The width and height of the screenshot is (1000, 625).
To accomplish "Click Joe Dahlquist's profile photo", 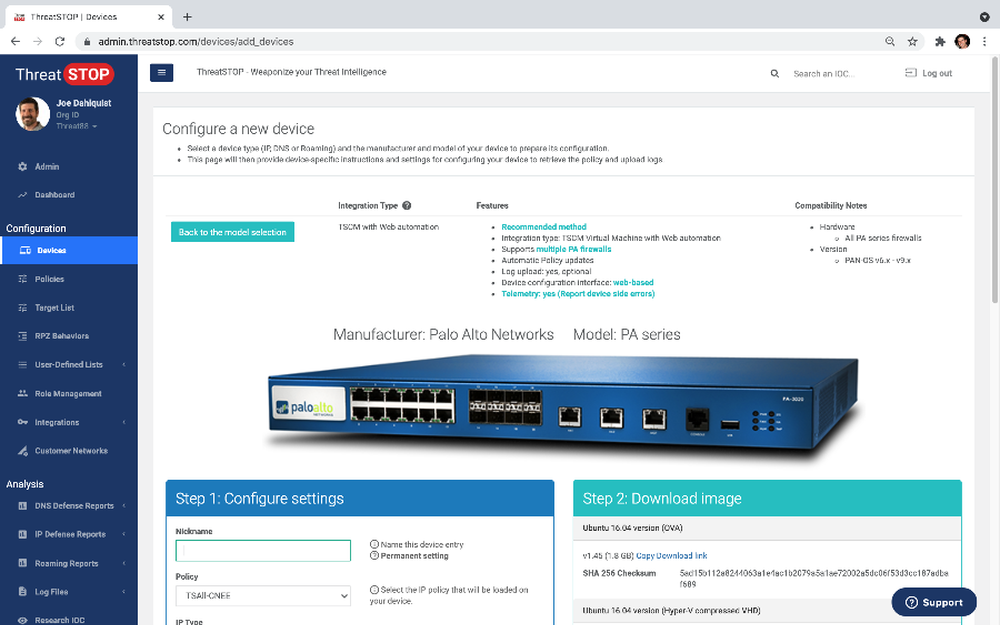I will [33, 114].
